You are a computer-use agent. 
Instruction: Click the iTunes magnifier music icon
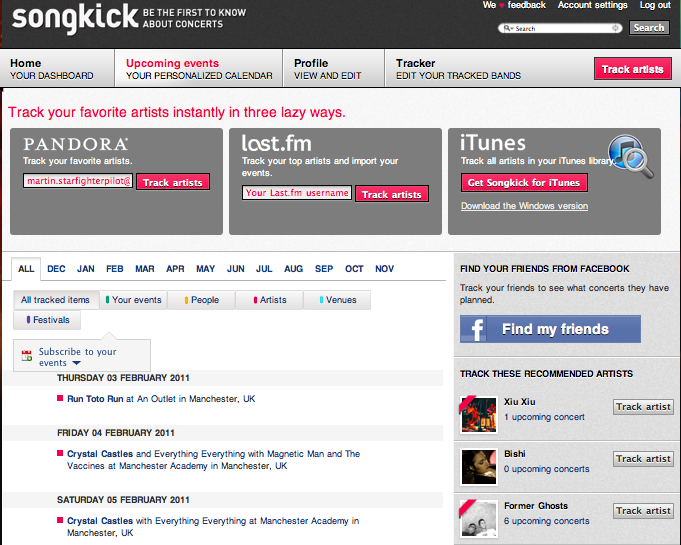click(631, 156)
